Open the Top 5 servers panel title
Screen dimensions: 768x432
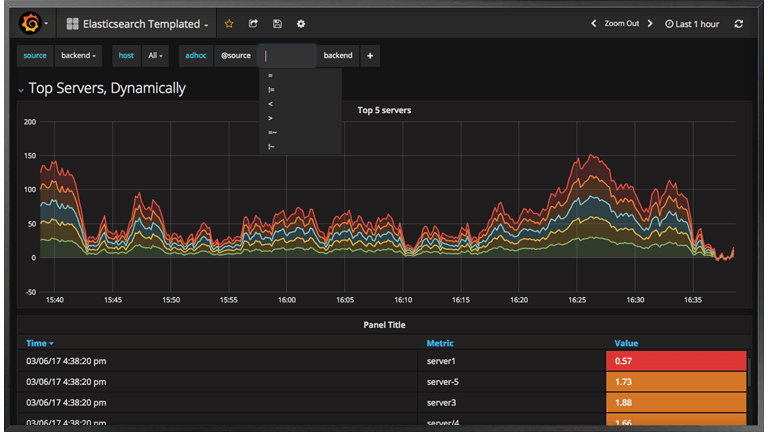click(384, 110)
